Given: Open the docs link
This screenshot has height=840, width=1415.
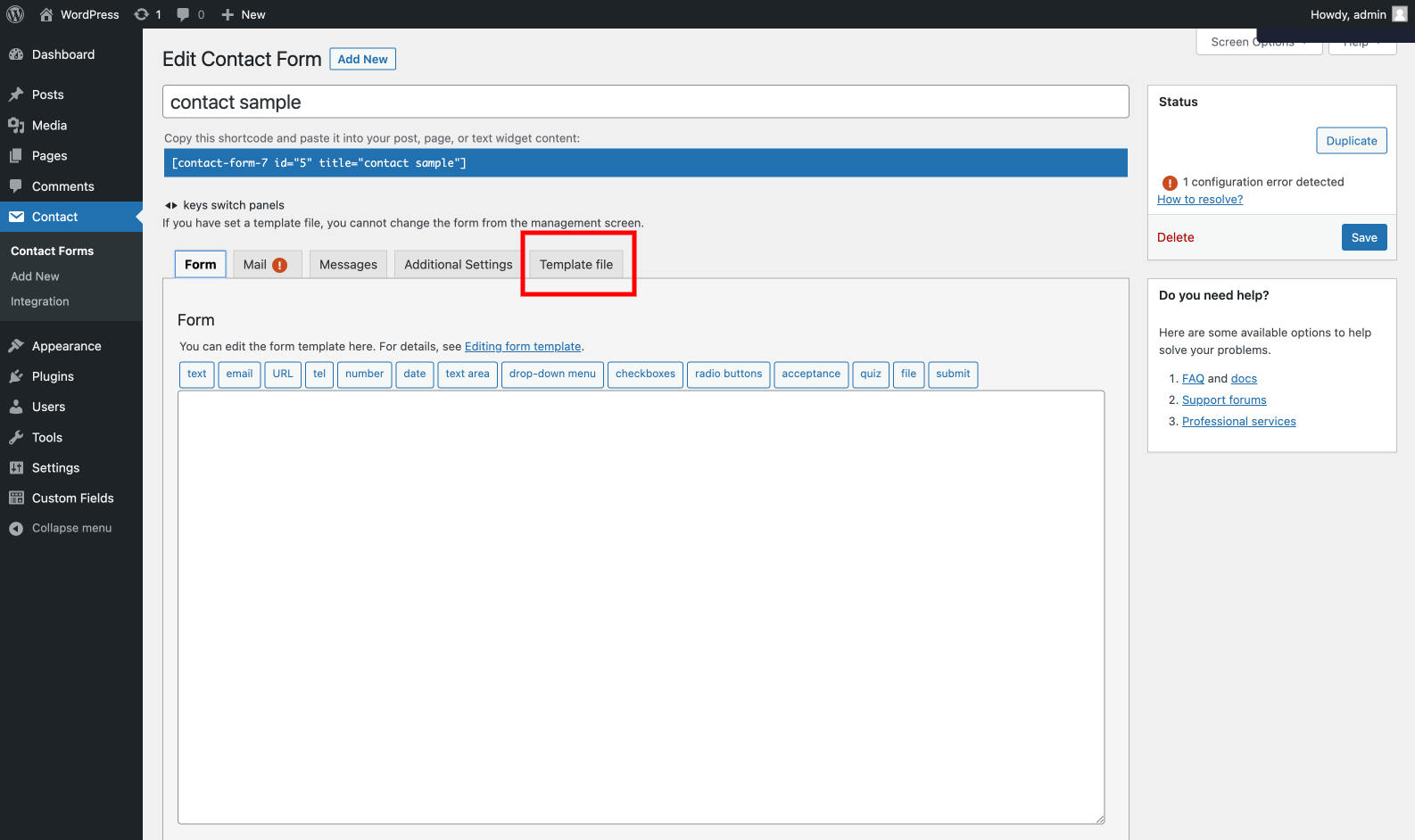Looking at the screenshot, I should pyautogui.click(x=1244, y=379).
